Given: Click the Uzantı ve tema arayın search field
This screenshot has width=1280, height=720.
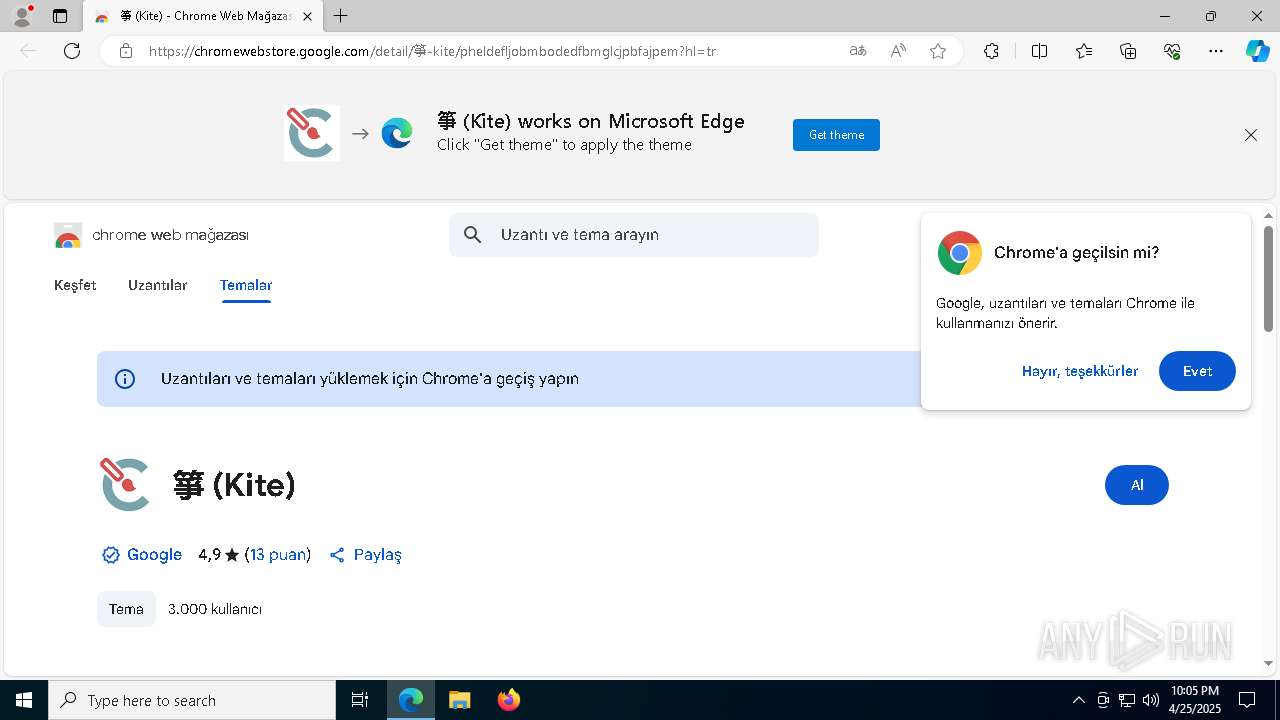Looking at the screenshot, I should coord(633,235).
